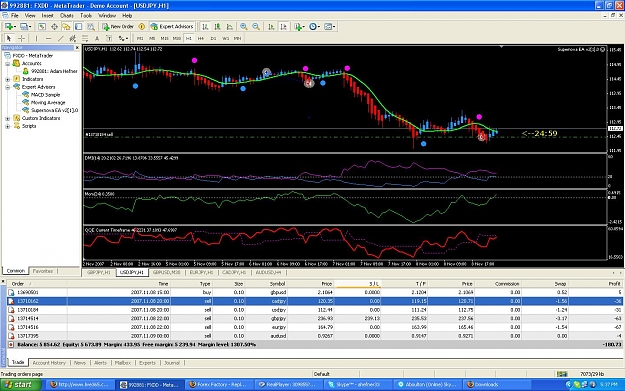This screenshot has width=625, height=391.
Task: Open the Periods clock dropdown
Action: click(314, 26)
